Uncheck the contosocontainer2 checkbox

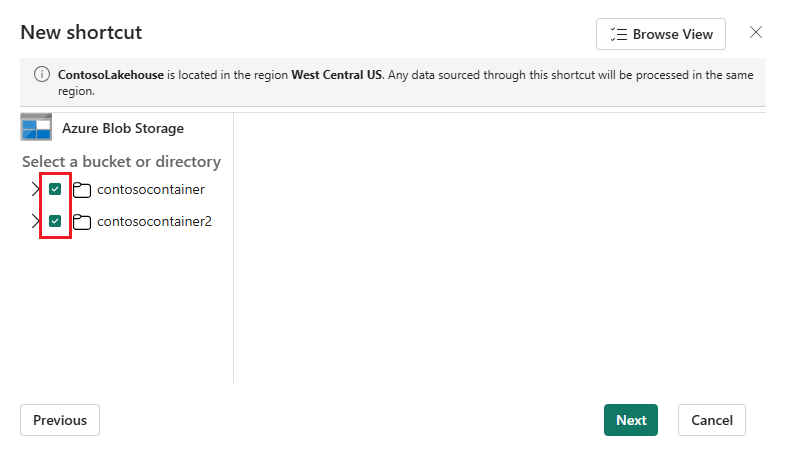(x=55, y=221)
